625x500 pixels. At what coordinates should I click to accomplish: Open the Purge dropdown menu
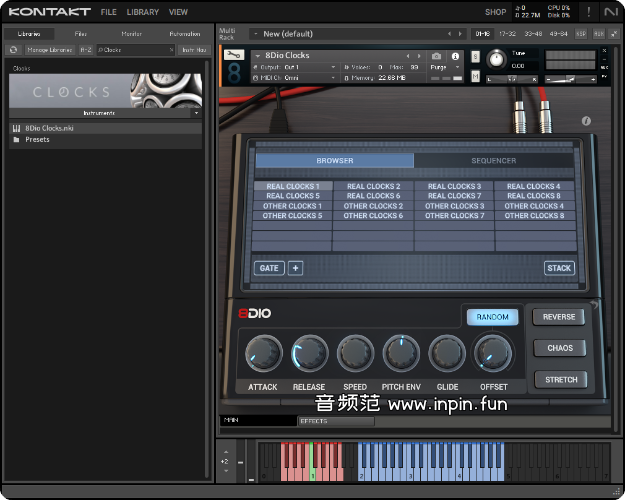click(x=443, y=66)
